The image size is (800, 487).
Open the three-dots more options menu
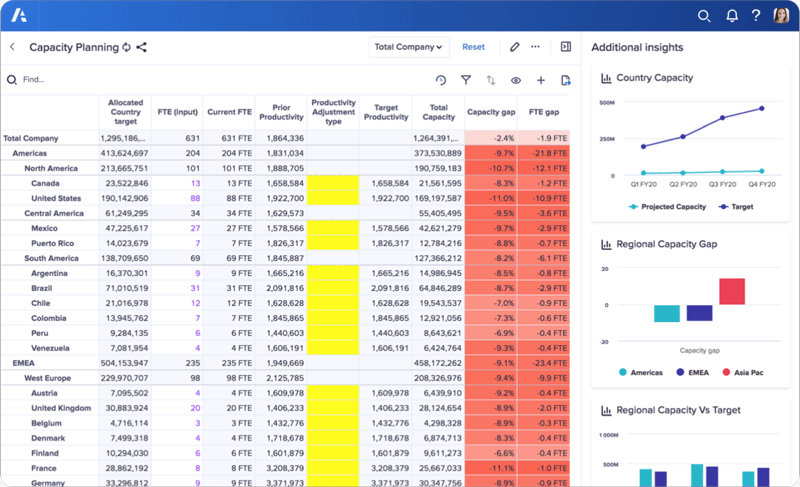pyautogui.click(x=536, y=47)
